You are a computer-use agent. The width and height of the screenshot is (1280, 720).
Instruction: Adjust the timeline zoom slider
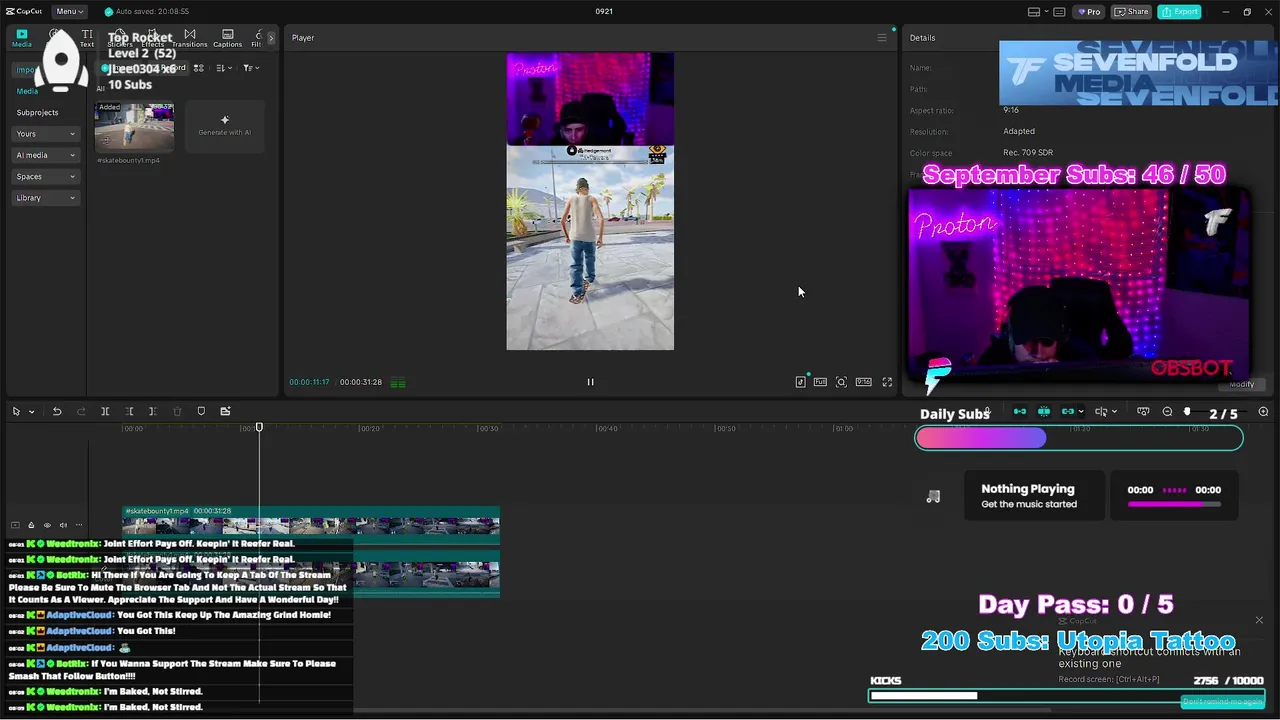1187,412
